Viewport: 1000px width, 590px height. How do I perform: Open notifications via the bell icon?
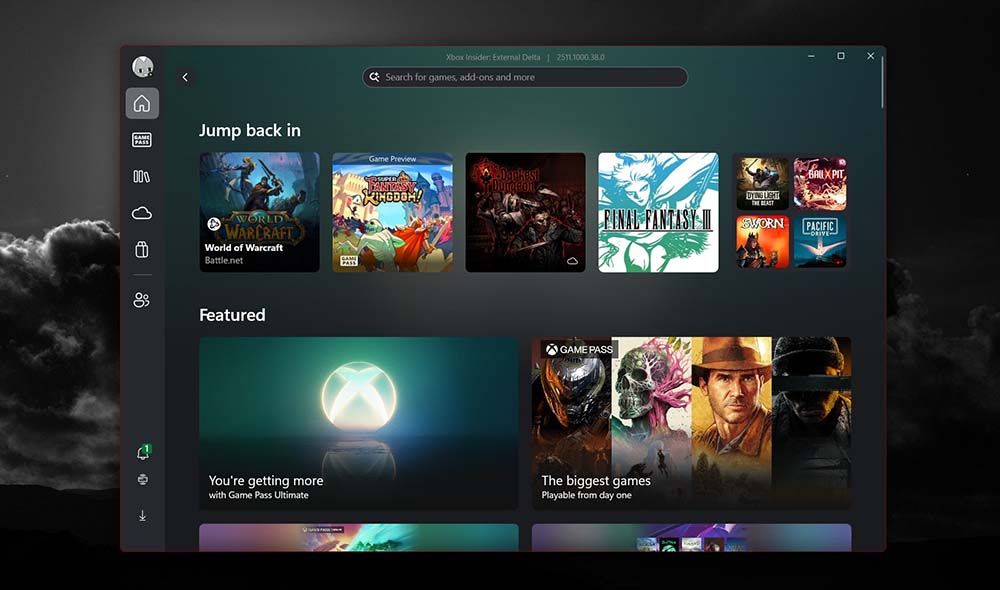(x=141, y=451)
